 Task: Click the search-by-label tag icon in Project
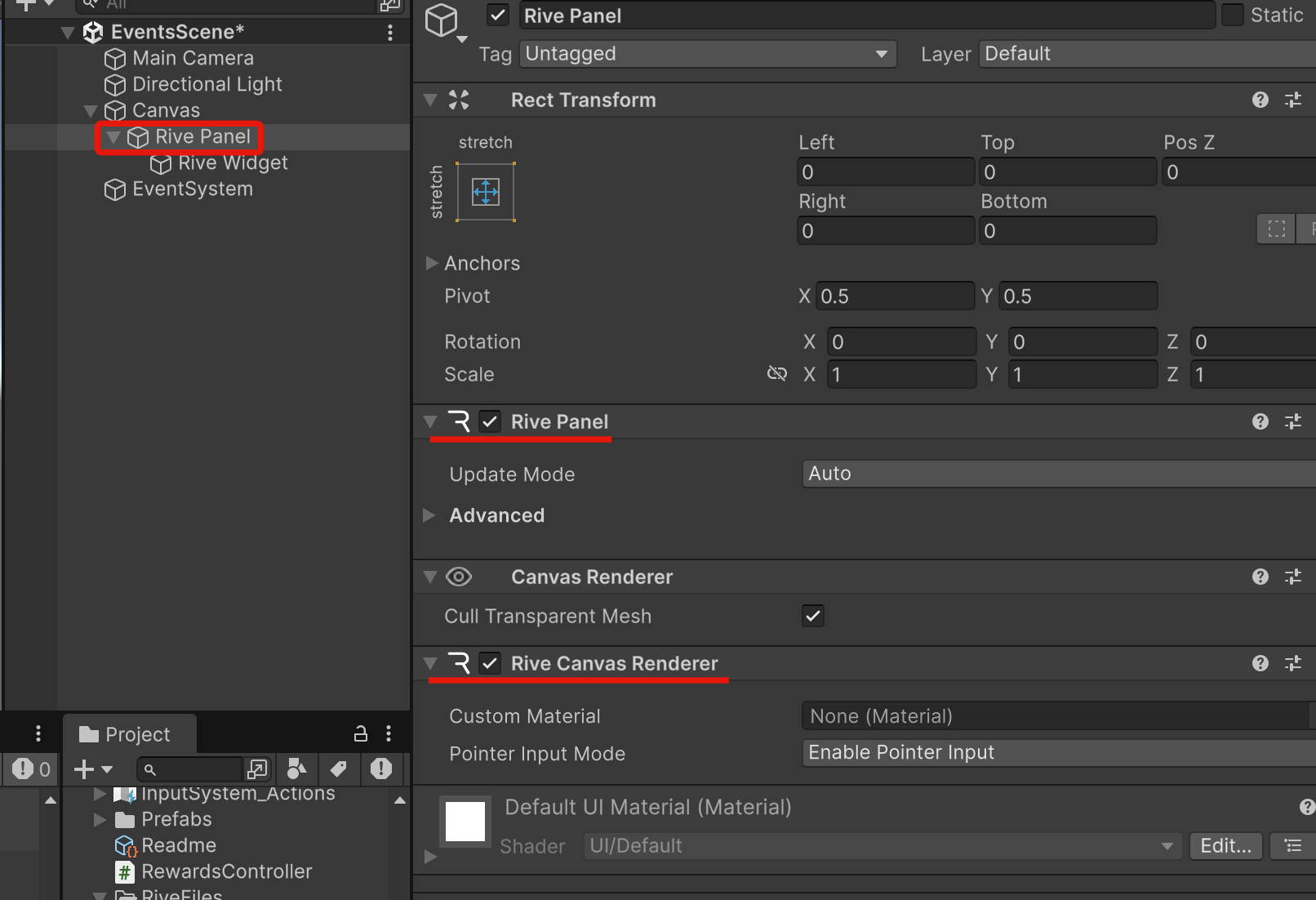[338, 769]
